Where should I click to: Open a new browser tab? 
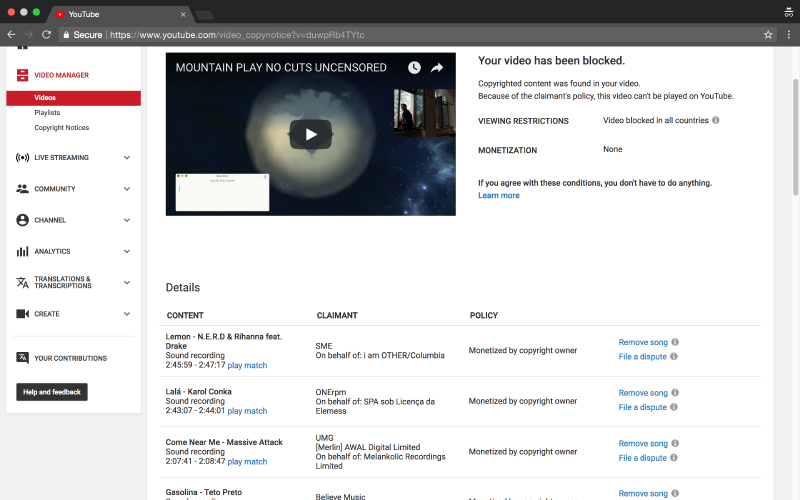(x=205, y=15)
